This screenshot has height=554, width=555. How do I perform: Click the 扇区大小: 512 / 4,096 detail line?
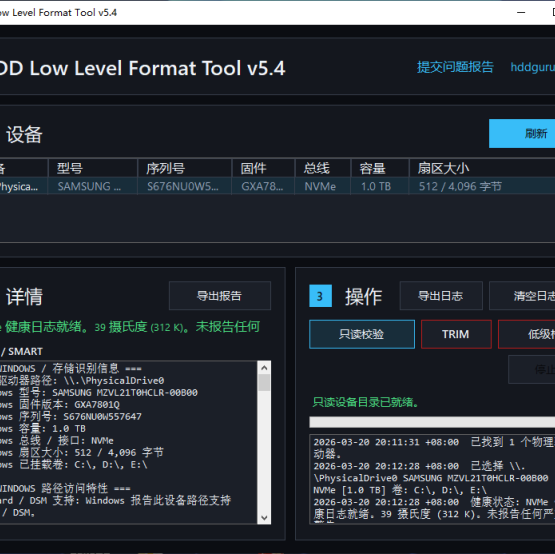click(82, 452)
